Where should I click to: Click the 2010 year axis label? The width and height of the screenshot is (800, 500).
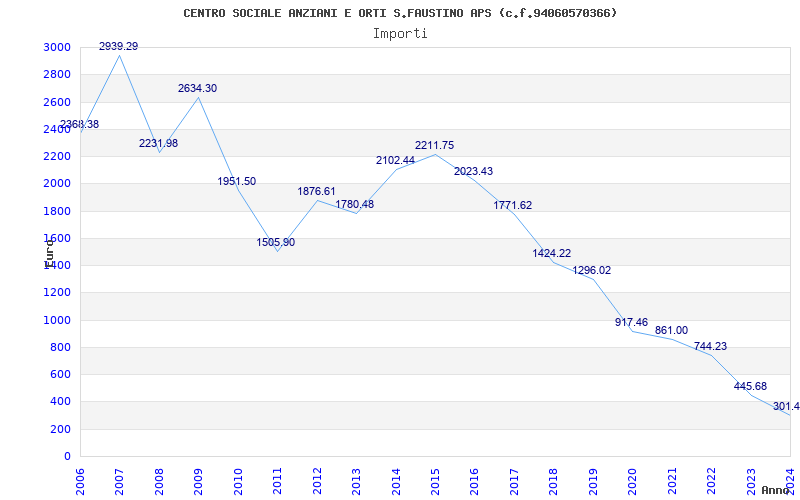(238, 480)
